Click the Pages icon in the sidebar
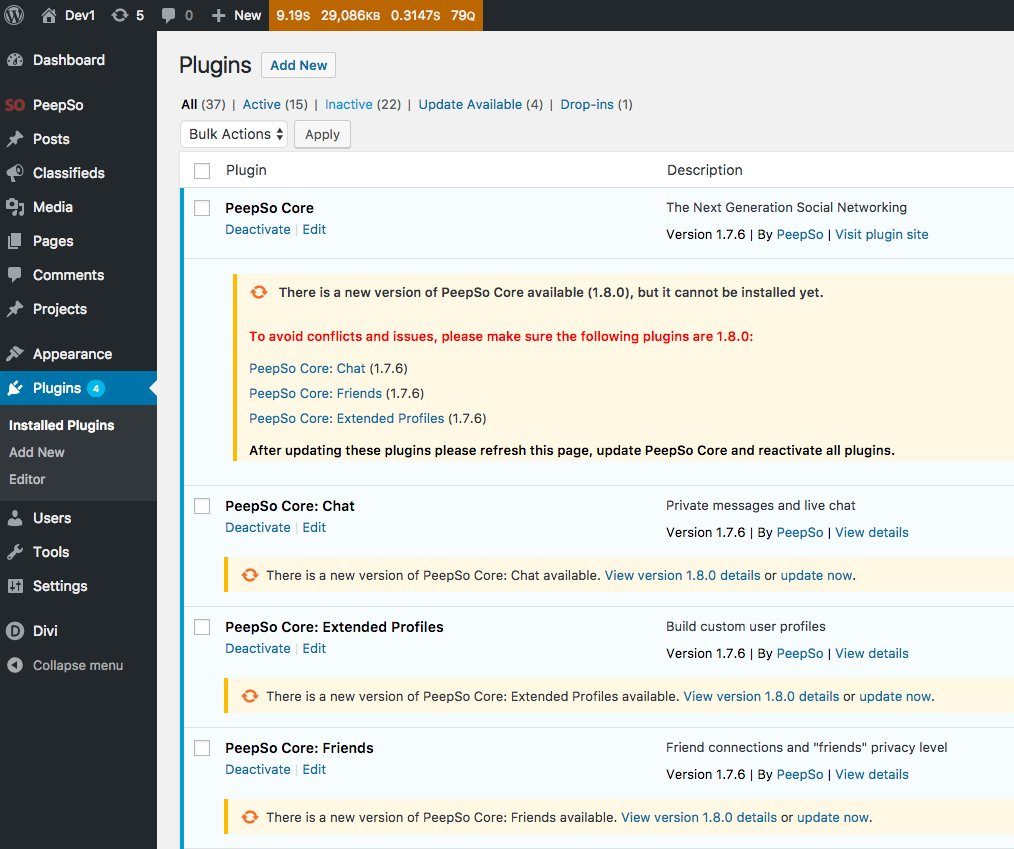 coord(16,241)
